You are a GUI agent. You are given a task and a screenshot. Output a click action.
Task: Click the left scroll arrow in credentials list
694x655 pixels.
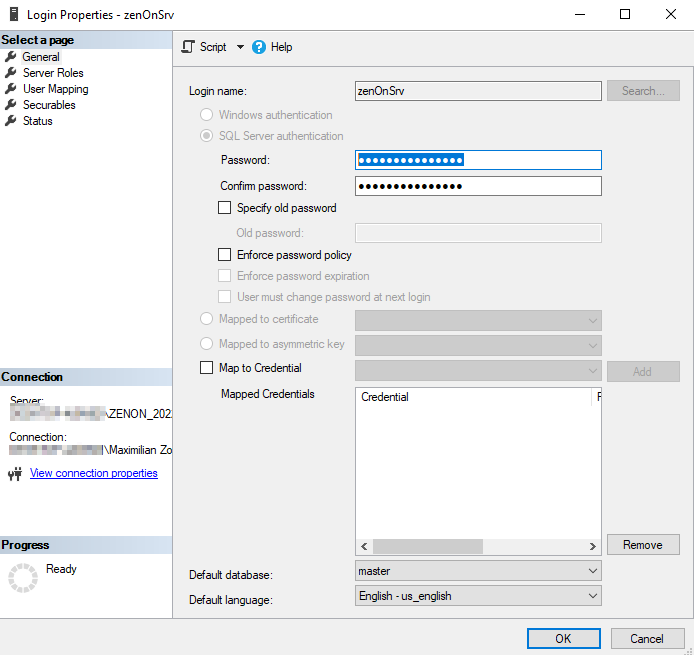[364, 546]
